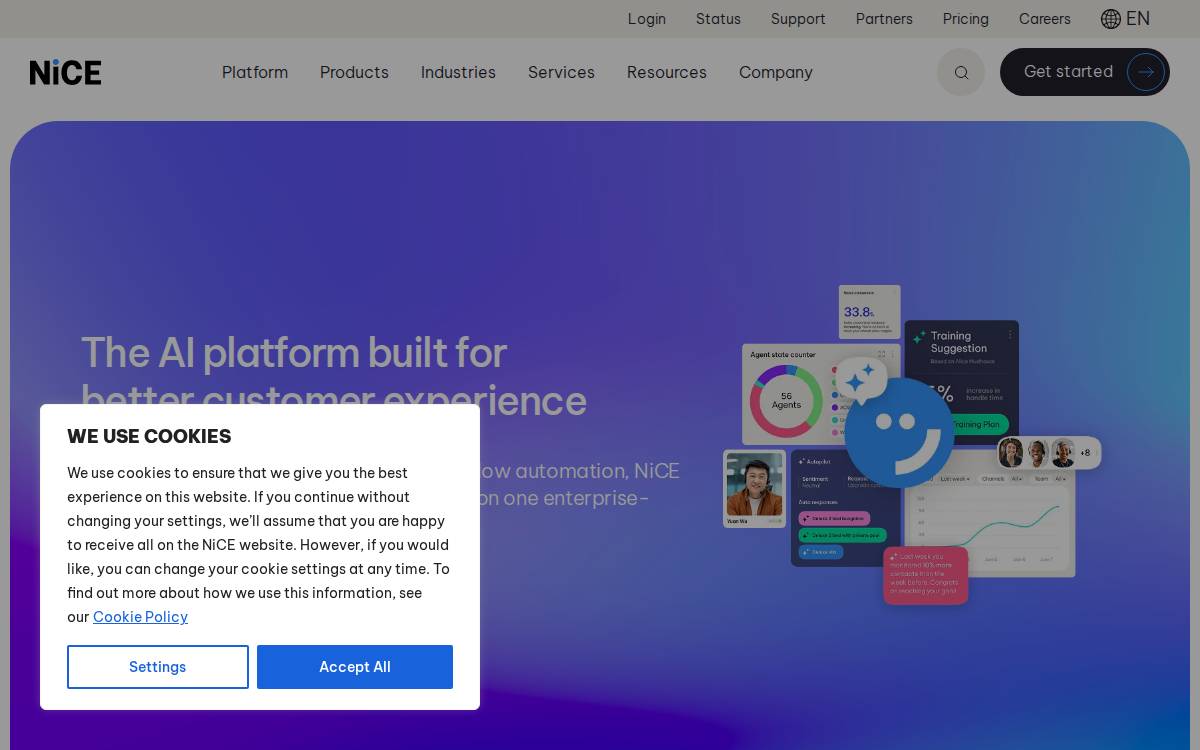Click the 'WE USE COOKIES' heading
The width and height of the screenshot is (1200, 750).
(x=149, y=436)
